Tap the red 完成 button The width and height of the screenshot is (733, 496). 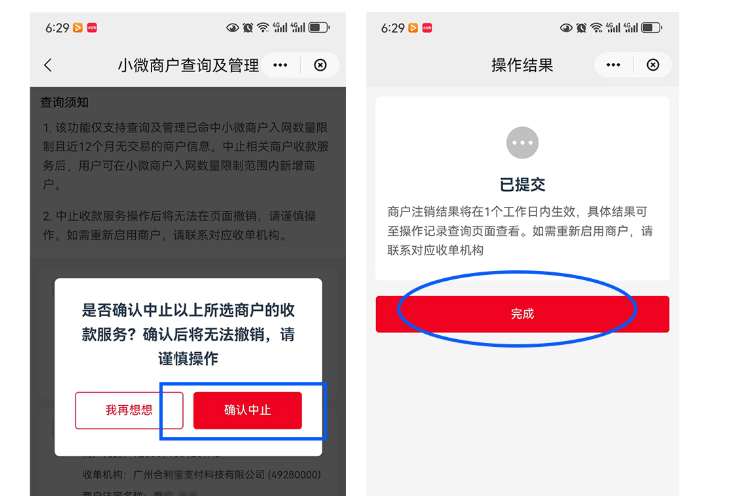tap(522, 314)
